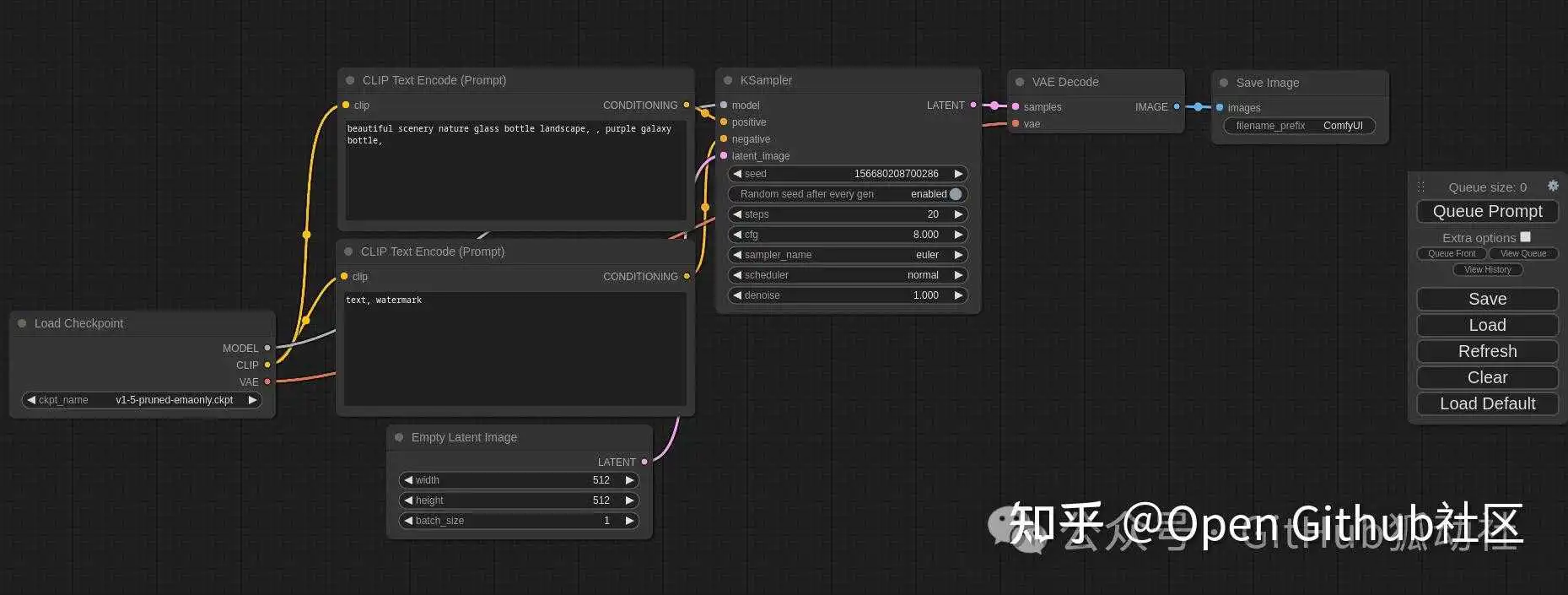Click the VAE output socket on Load Checkpoint
The image size is (1568, 595).
(x=267, y=381)
